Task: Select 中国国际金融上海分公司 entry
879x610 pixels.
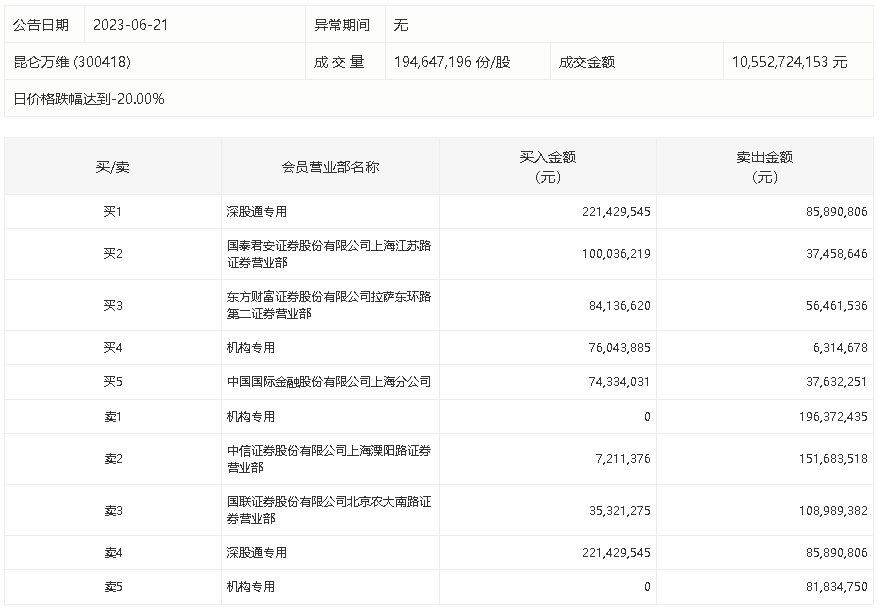Action: click(328, 382)
